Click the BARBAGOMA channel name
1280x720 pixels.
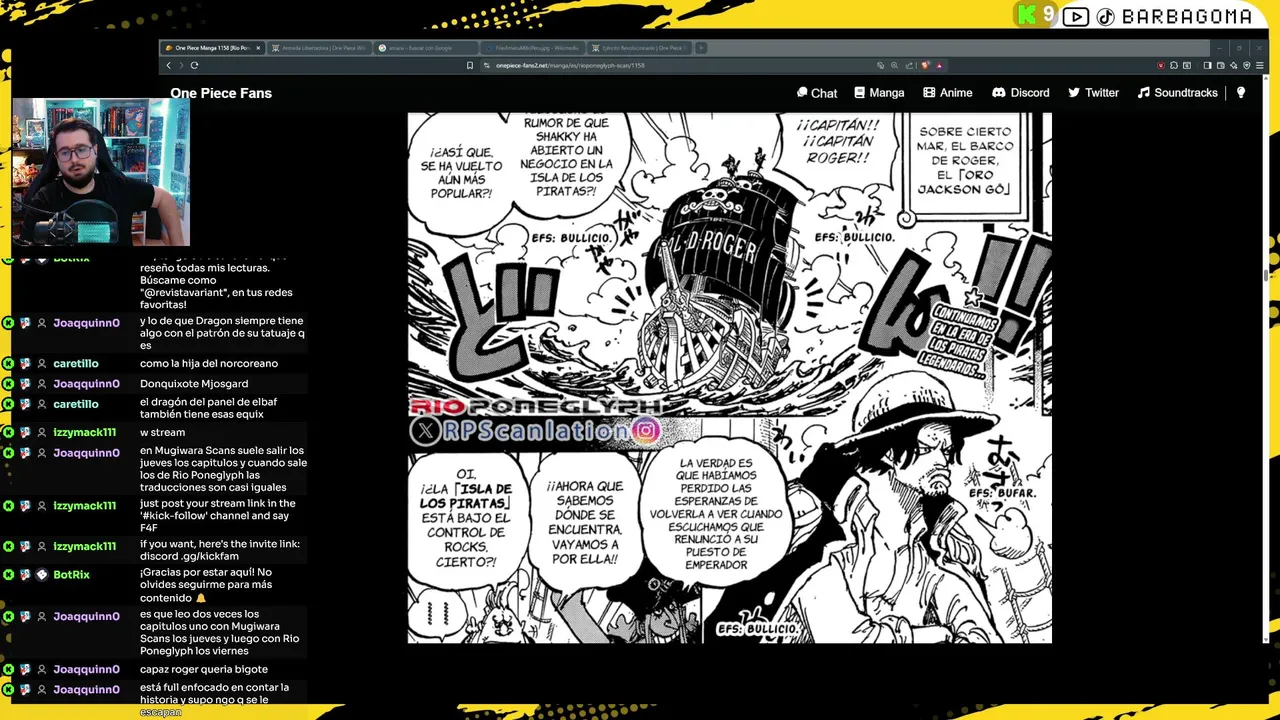coord(1186,16)
